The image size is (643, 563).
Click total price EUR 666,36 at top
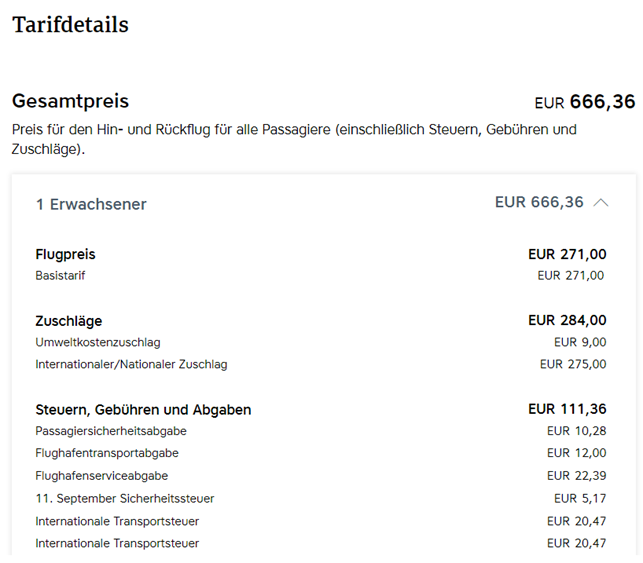point(585,102)
